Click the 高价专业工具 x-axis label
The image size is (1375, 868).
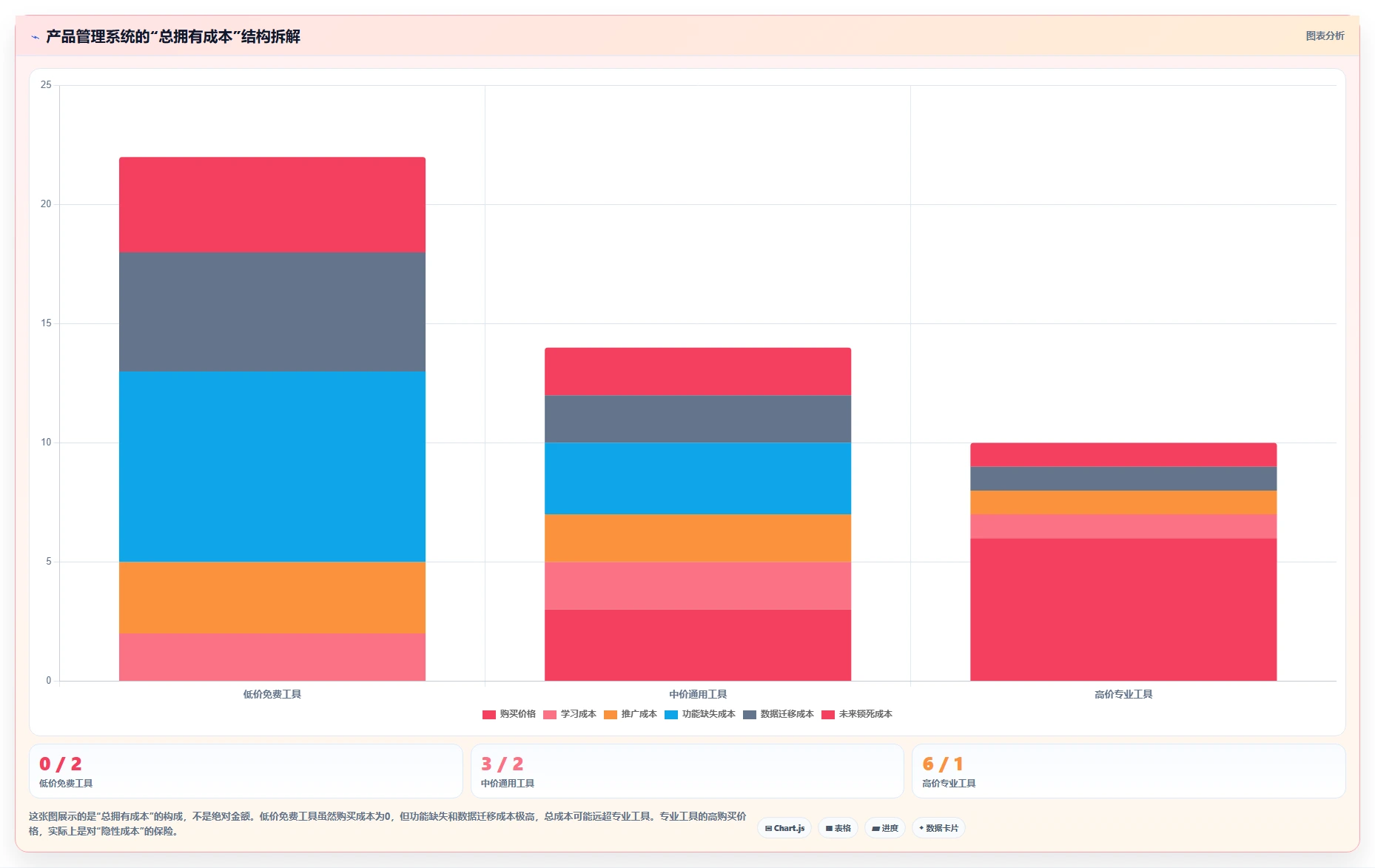(1123, 694)
